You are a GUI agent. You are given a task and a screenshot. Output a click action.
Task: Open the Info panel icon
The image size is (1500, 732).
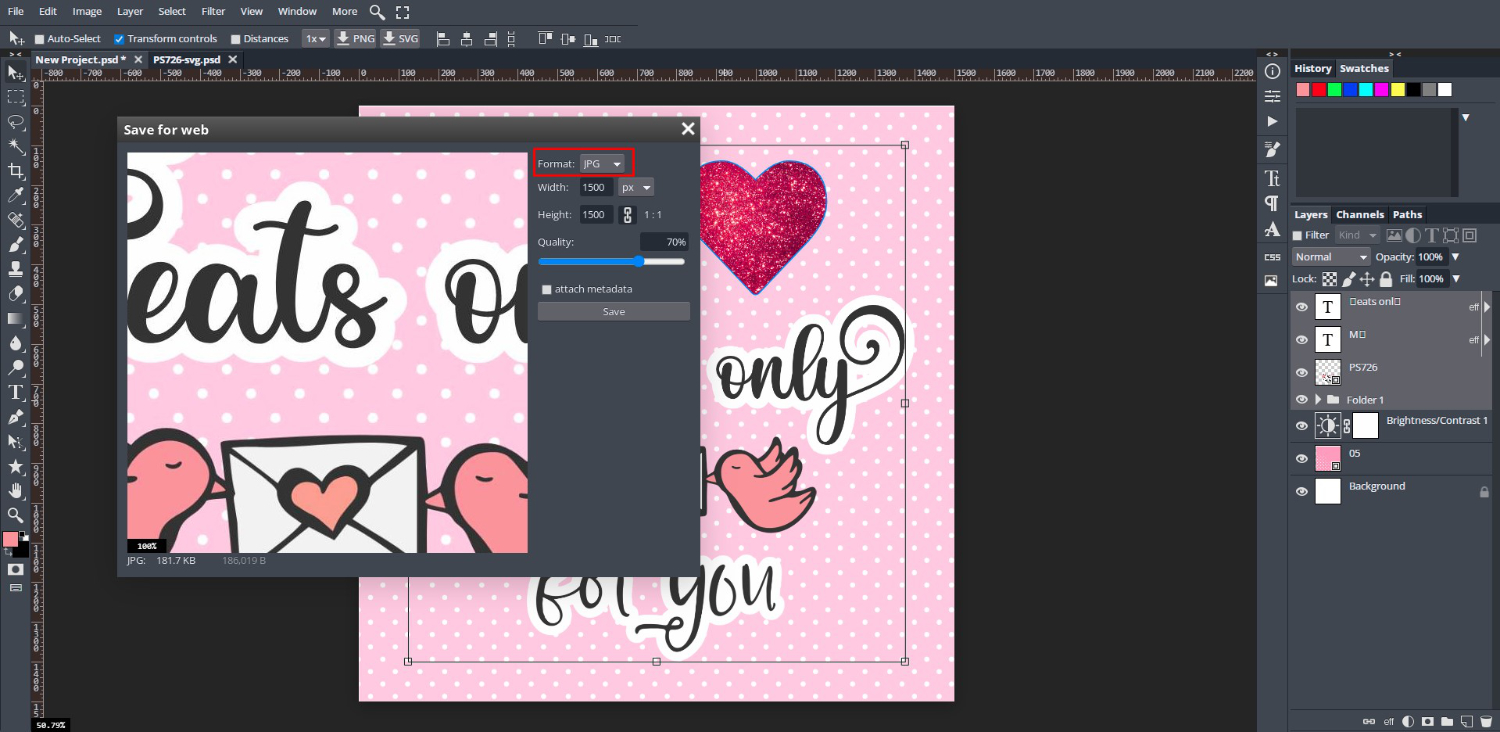click(1272, 72)
